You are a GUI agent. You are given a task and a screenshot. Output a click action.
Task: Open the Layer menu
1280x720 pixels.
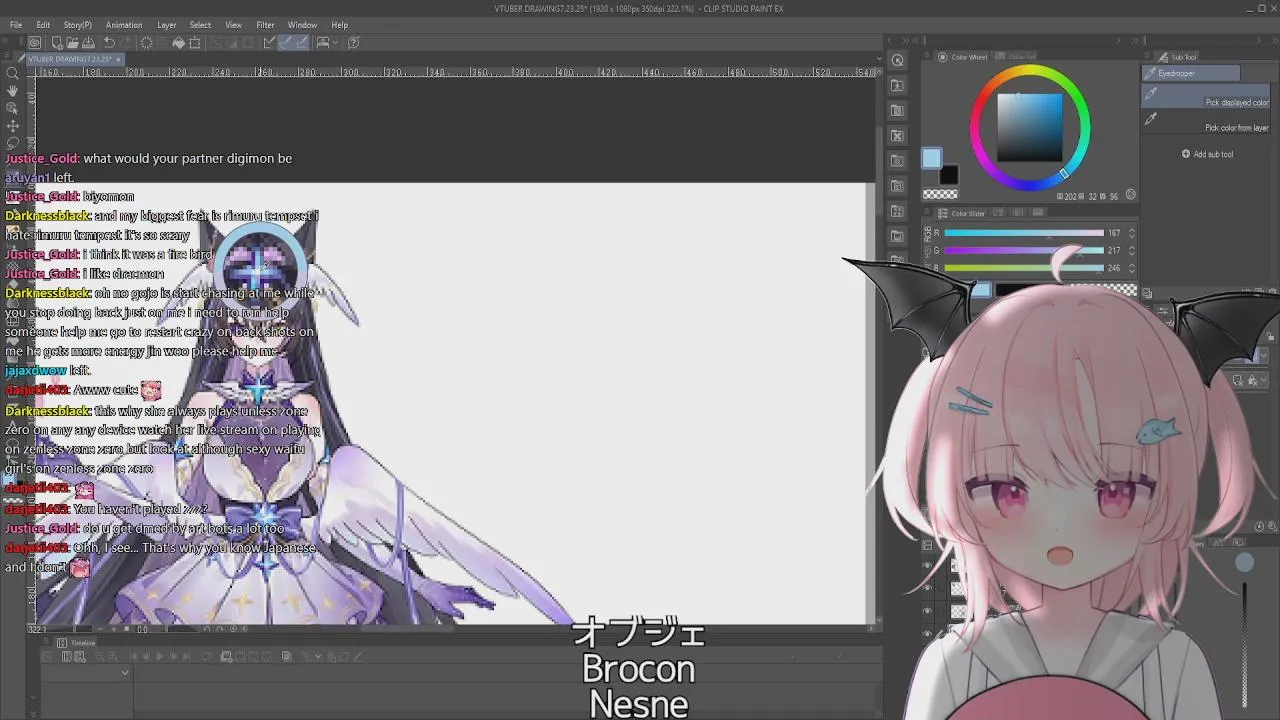(x=166, y=25)
